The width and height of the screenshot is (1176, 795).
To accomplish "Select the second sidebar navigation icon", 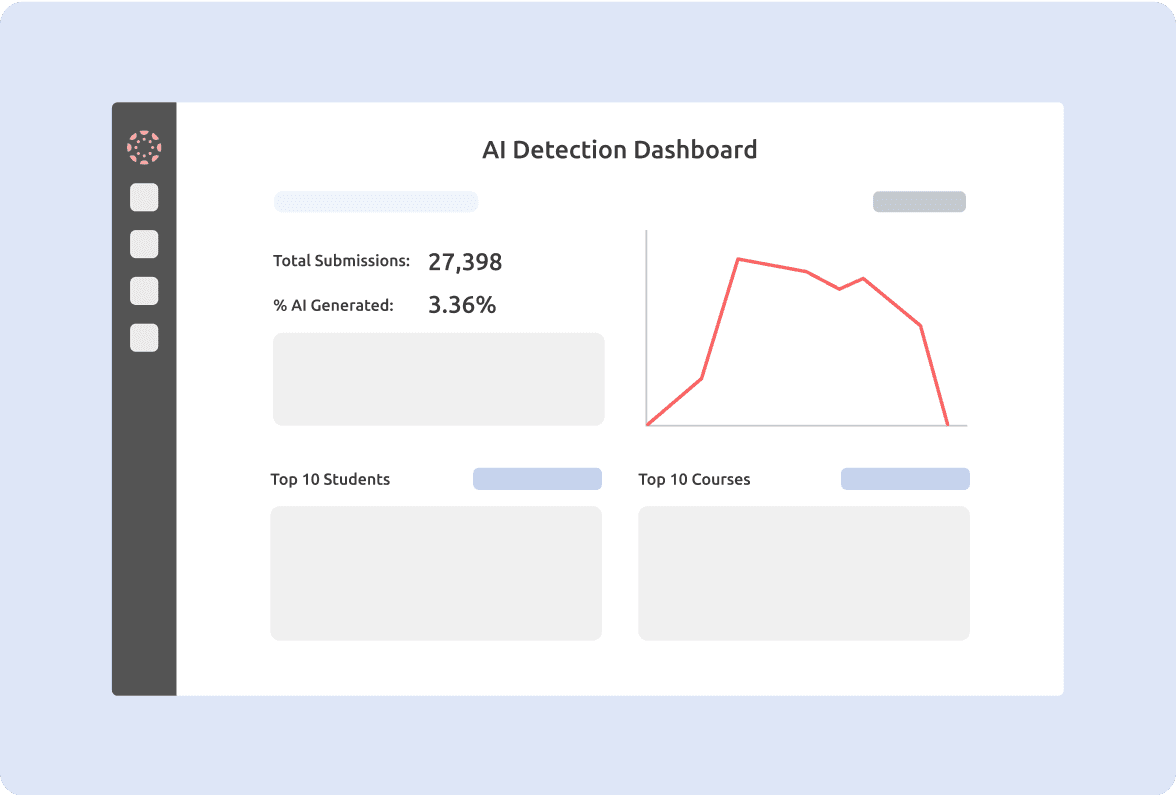I will [144, 244].
